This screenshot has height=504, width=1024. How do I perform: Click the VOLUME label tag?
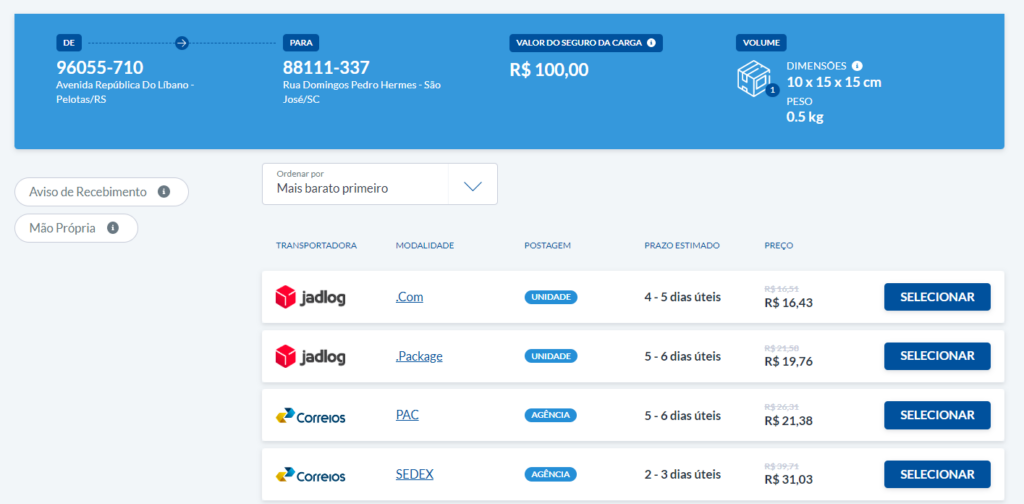(x=761, y=43)
